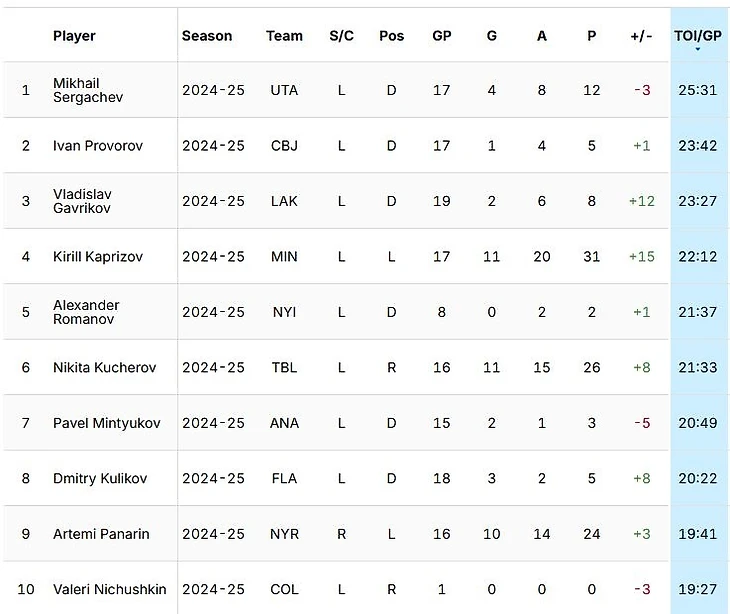Sort by the S/C column header
Image resolution: width=730 pixels, height=614 pixels.
[341, 36]
